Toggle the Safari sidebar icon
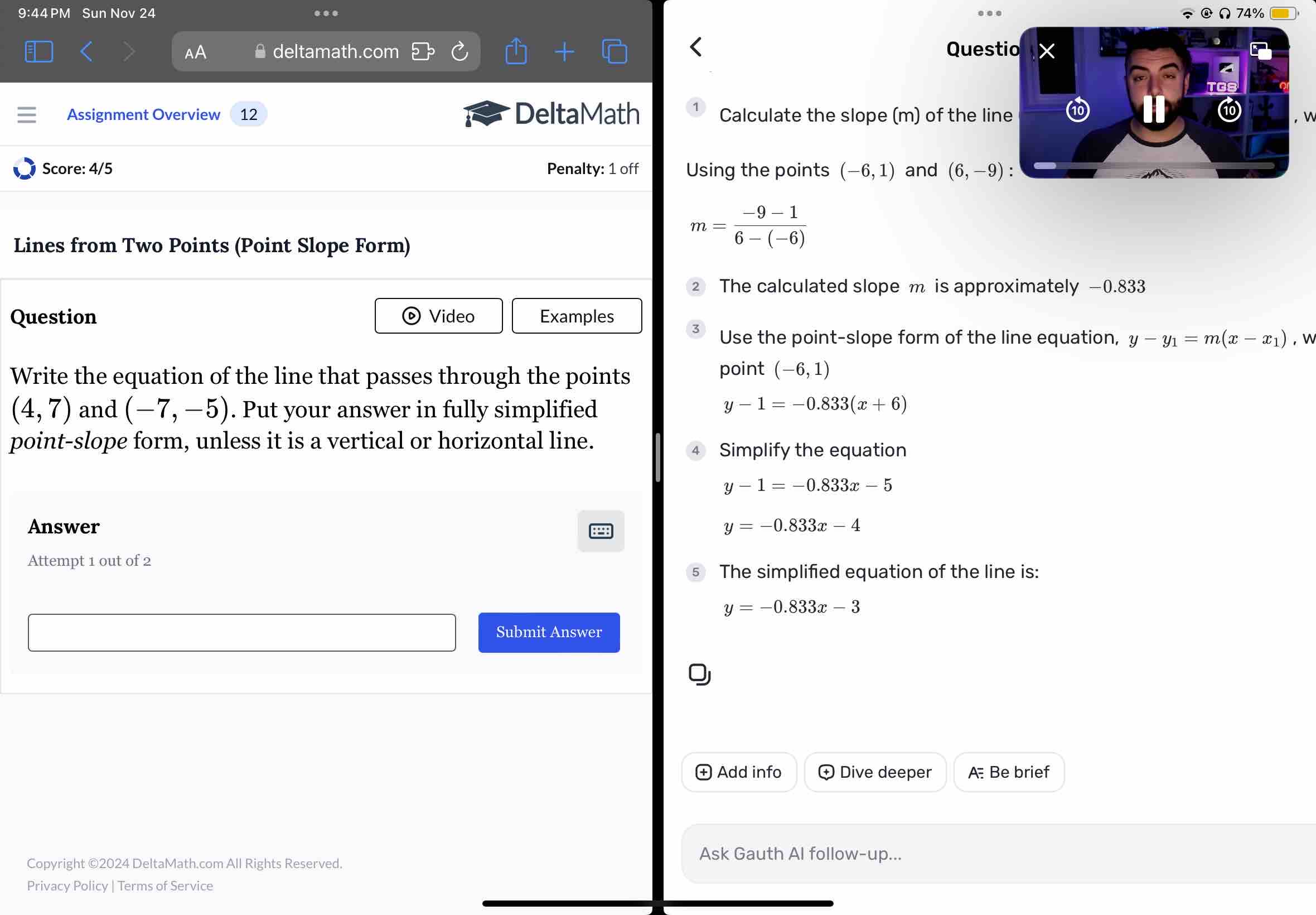 [x=39, y=51]
